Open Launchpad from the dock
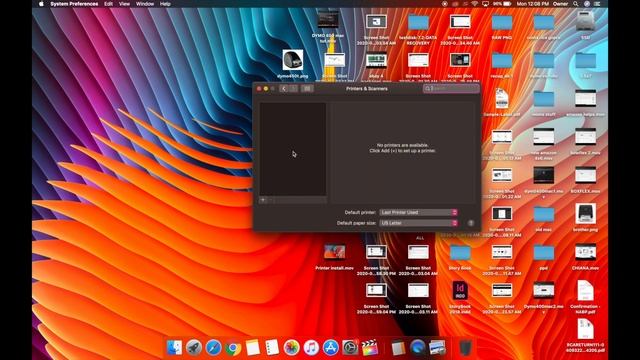 (194, 347)
